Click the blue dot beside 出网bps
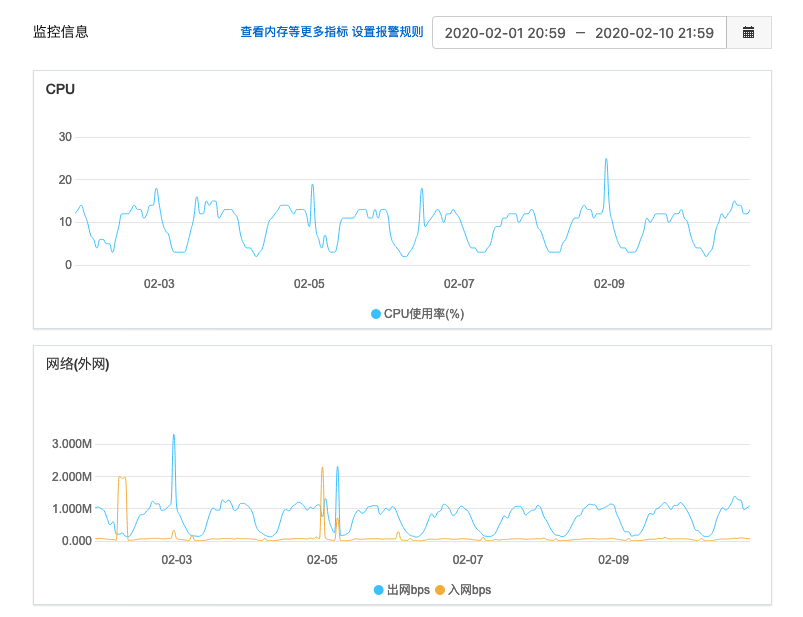This screenshot has width=803, height=617. point(379,590)
